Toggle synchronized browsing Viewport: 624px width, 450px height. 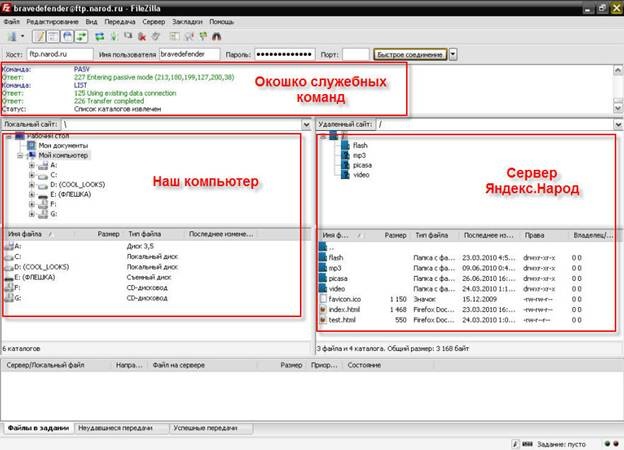tap(203, 37)
